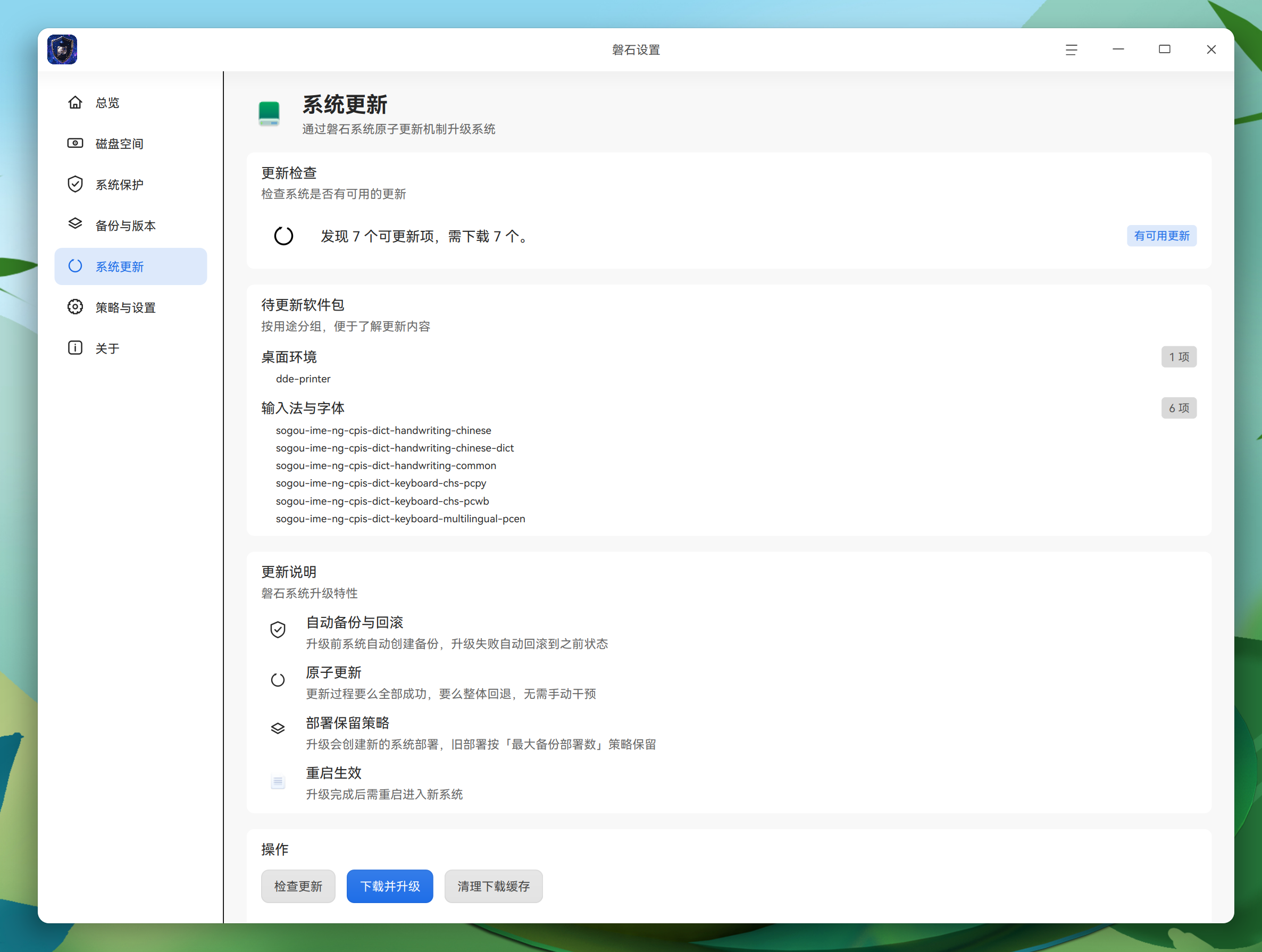Click the 桌面环境 group heading
This screenshot has width=1262, height=952.
click(289, 357)
